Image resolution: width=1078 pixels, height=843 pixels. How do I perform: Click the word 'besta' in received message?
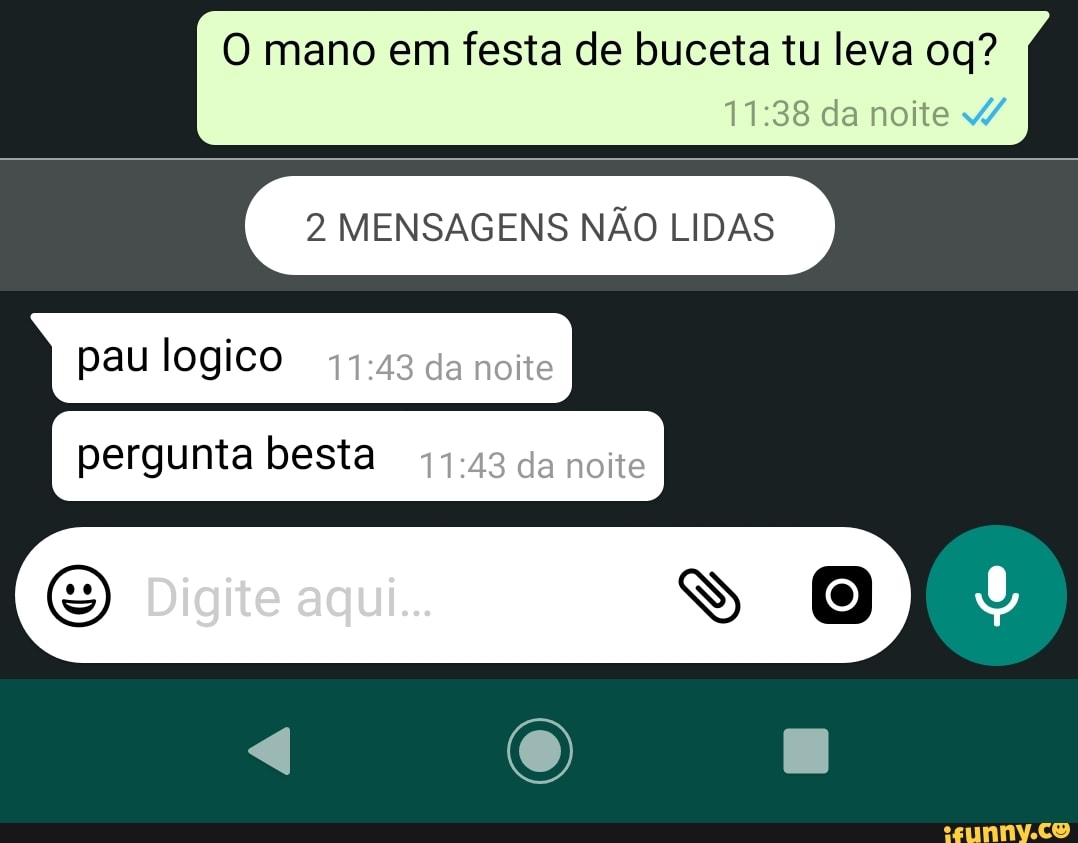point(320,454)
